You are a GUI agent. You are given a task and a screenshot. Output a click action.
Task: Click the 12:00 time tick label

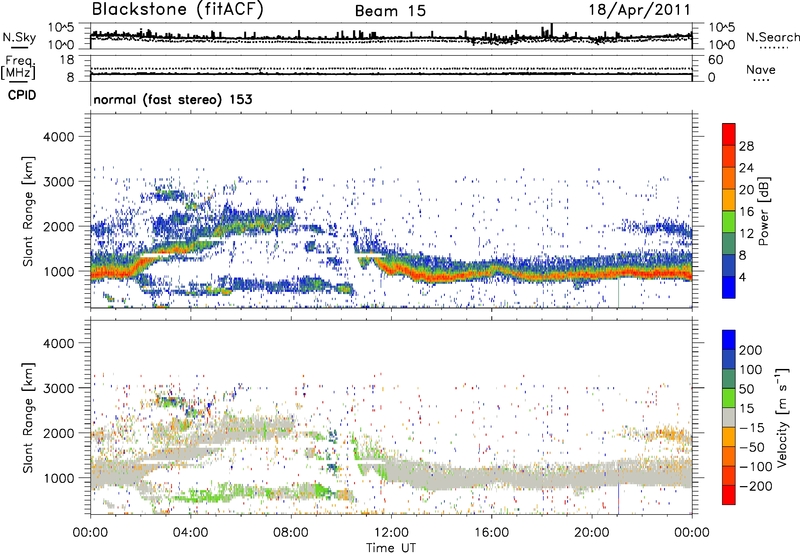tap(391, 533)
